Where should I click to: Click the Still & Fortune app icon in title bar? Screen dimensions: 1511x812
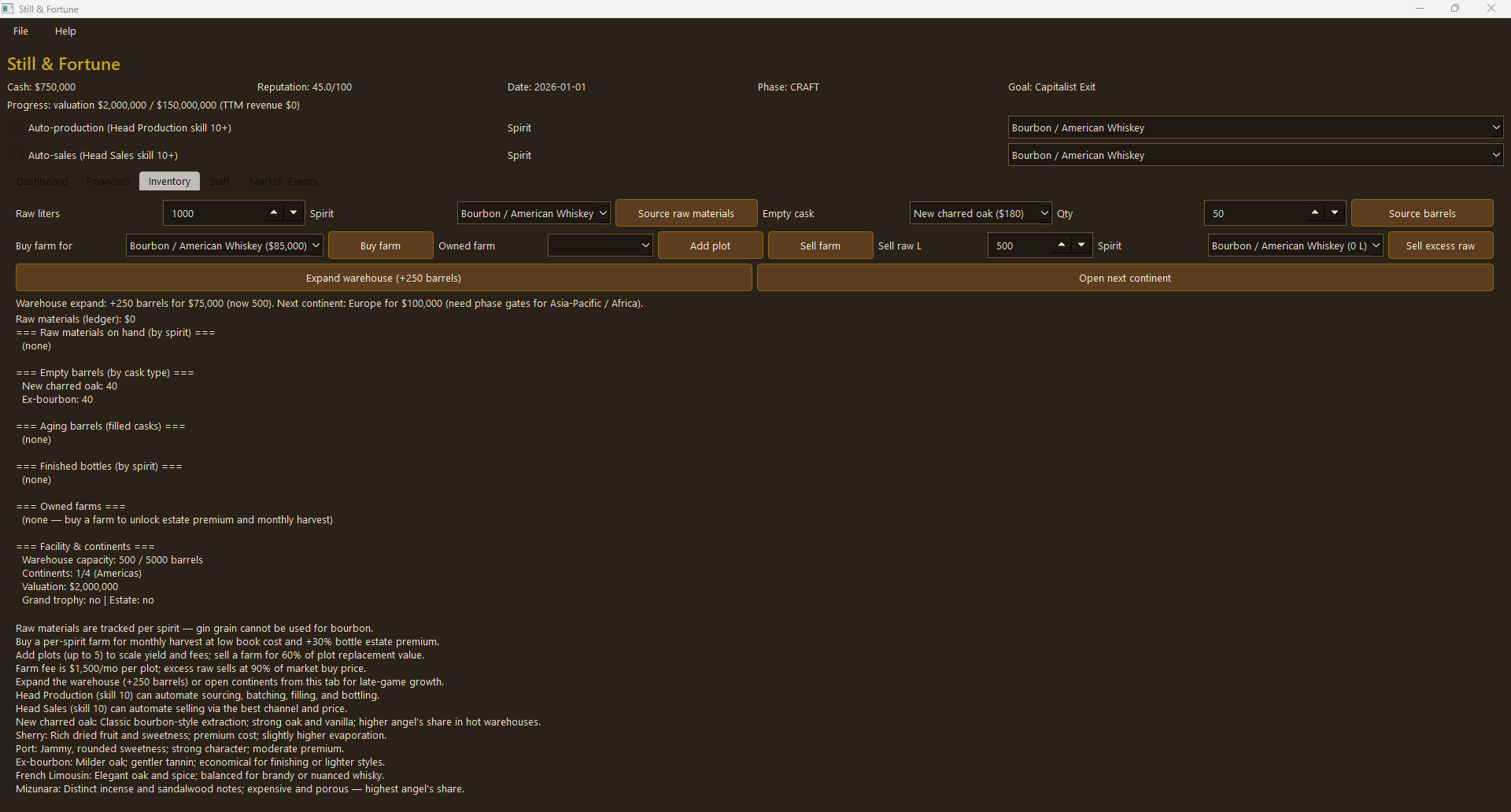[x=8, y=9]
